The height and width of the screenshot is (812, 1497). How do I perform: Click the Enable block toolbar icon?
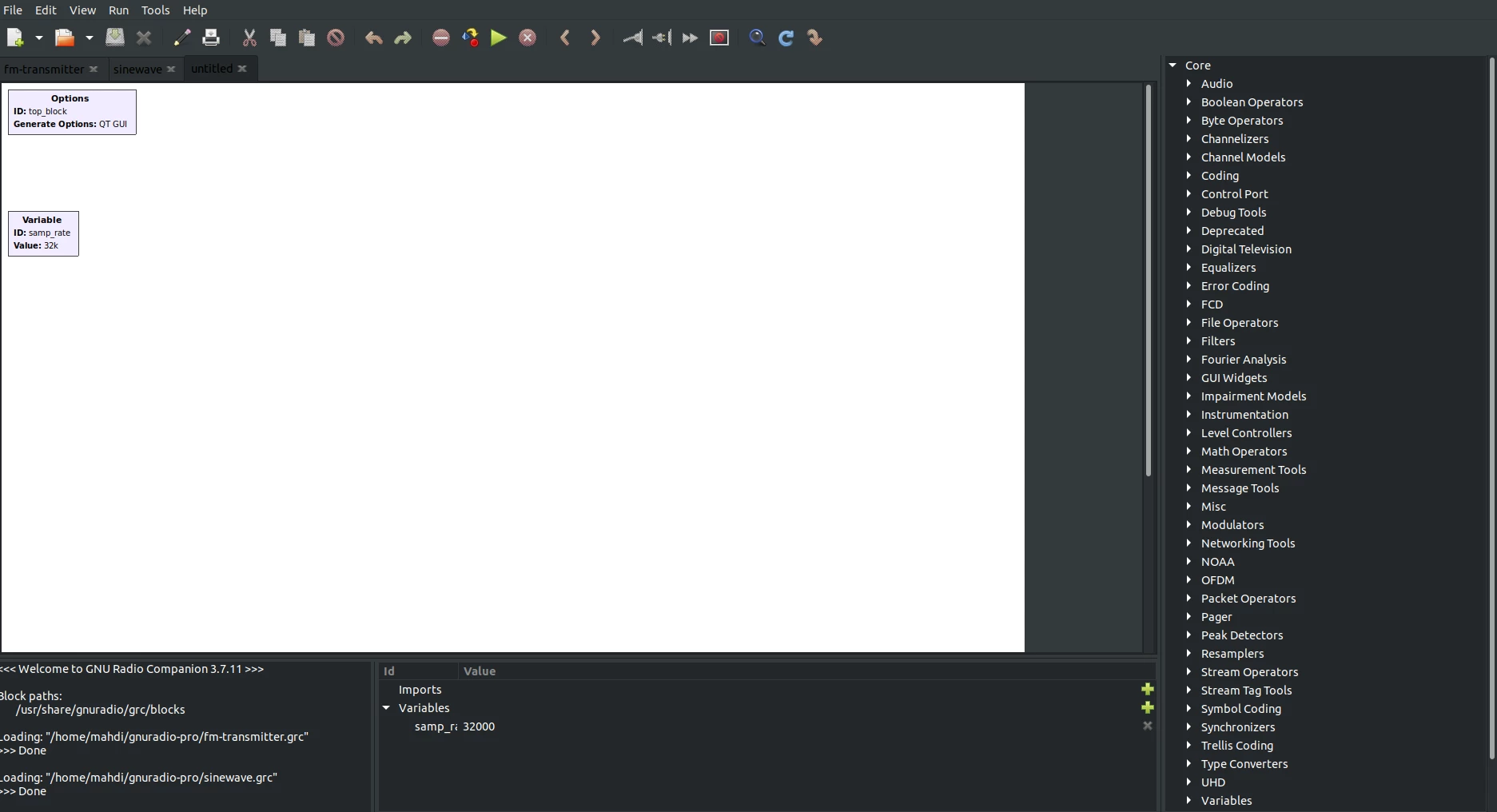pyautogui.click(x=633, y=38)
